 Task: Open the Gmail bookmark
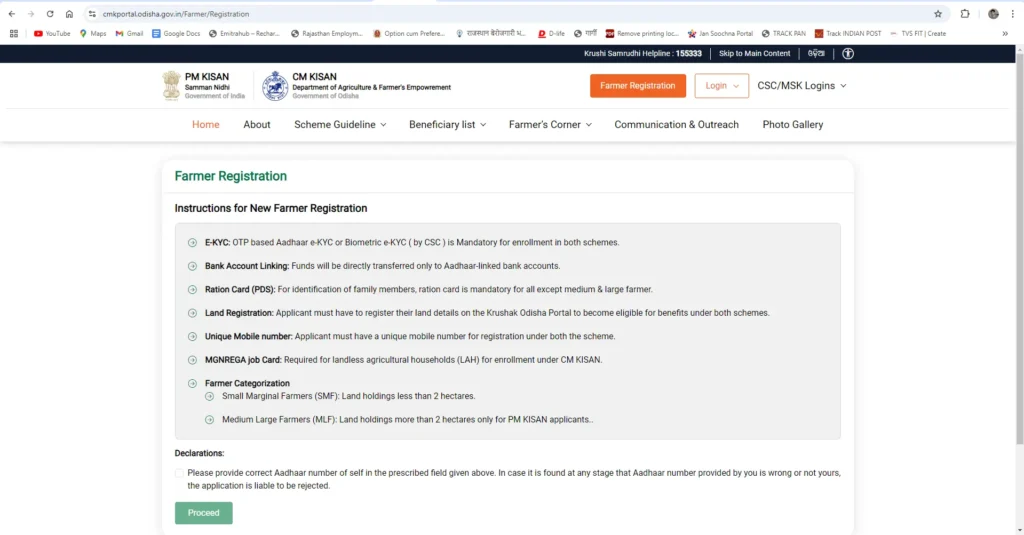pos(129,33)
